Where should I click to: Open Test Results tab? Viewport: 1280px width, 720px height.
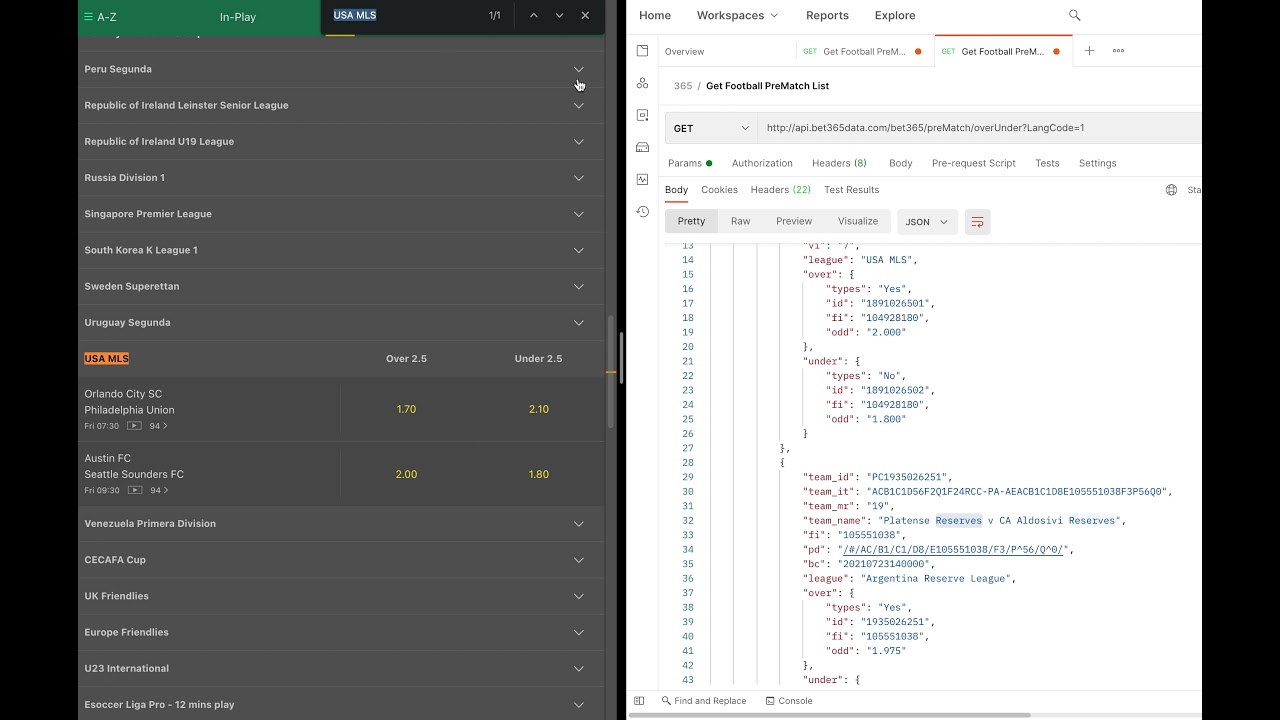[x=851, y=190]
